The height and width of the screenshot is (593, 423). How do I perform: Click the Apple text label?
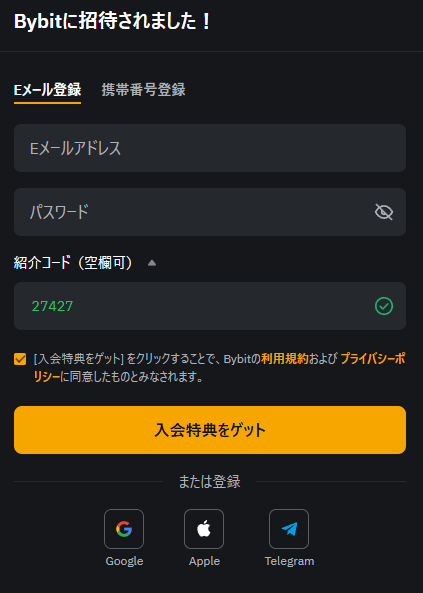204,561
